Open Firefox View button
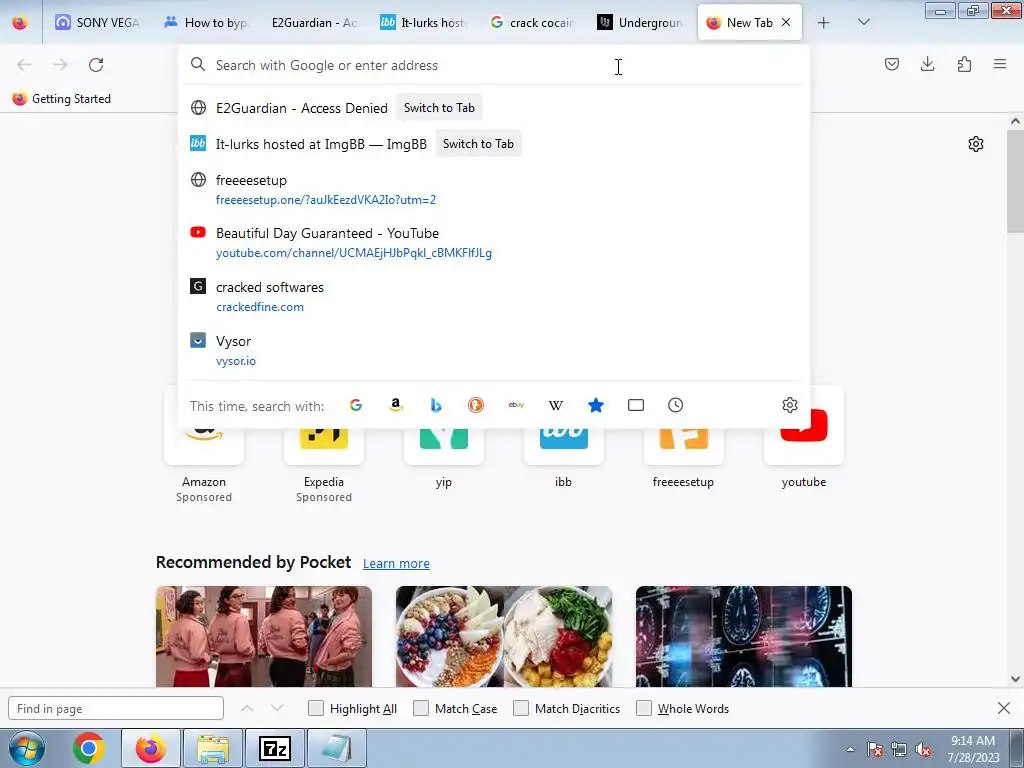This screenshot has width=1024, height=768. click(20, 22)
